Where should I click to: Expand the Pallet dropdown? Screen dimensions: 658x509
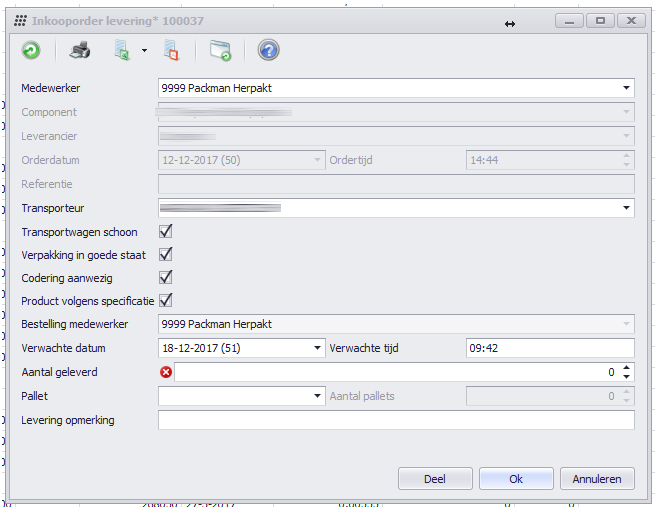(x=317, y=396)
